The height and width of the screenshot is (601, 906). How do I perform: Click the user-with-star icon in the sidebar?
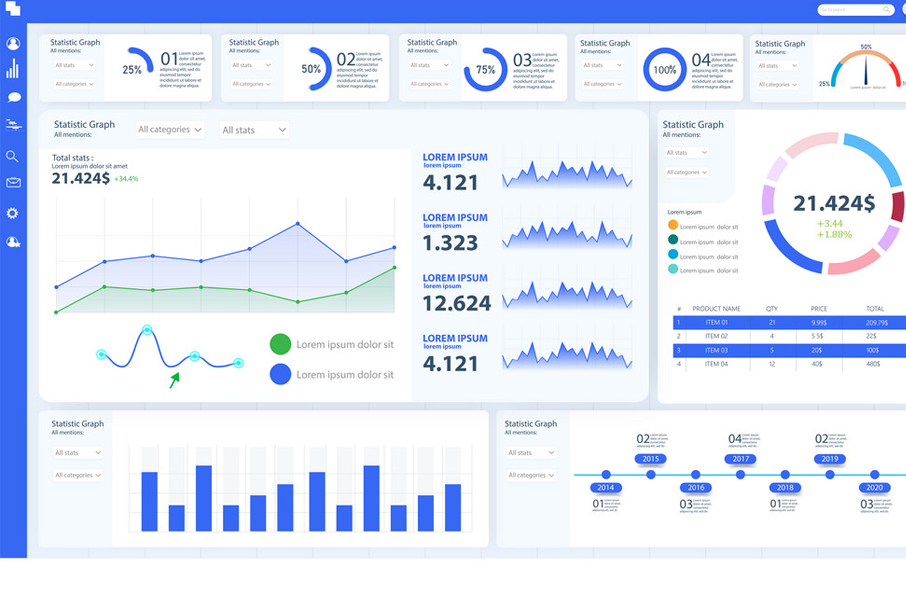(x=13, y=242)
